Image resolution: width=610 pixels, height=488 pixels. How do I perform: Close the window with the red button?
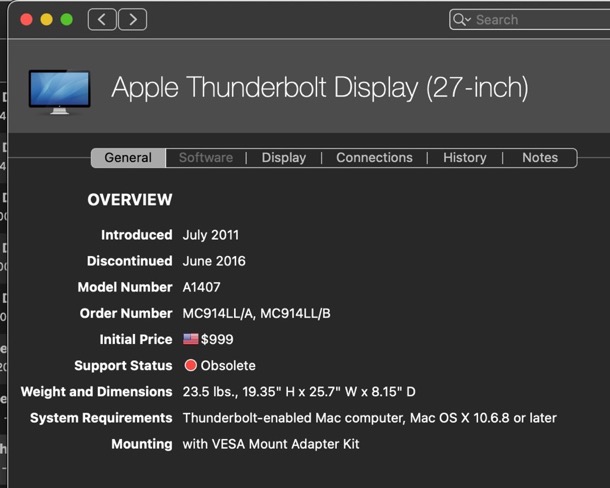point(26,19)
